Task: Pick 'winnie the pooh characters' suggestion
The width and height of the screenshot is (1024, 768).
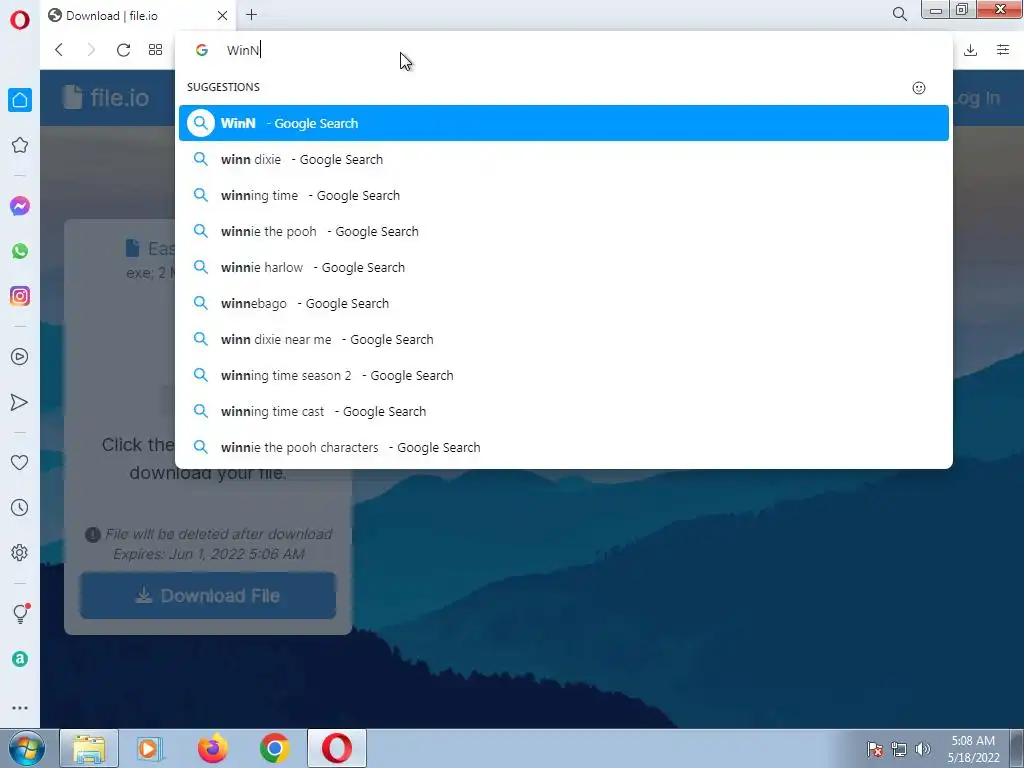Action: point(564,447)
